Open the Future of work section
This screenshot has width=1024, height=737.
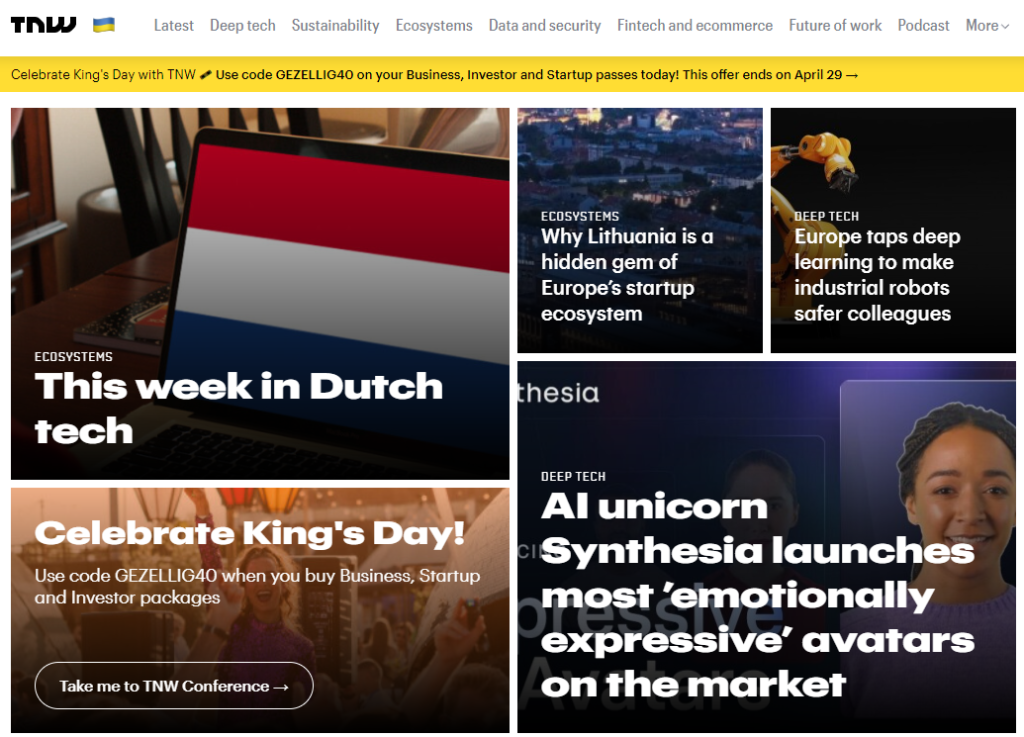click(835, 25)
